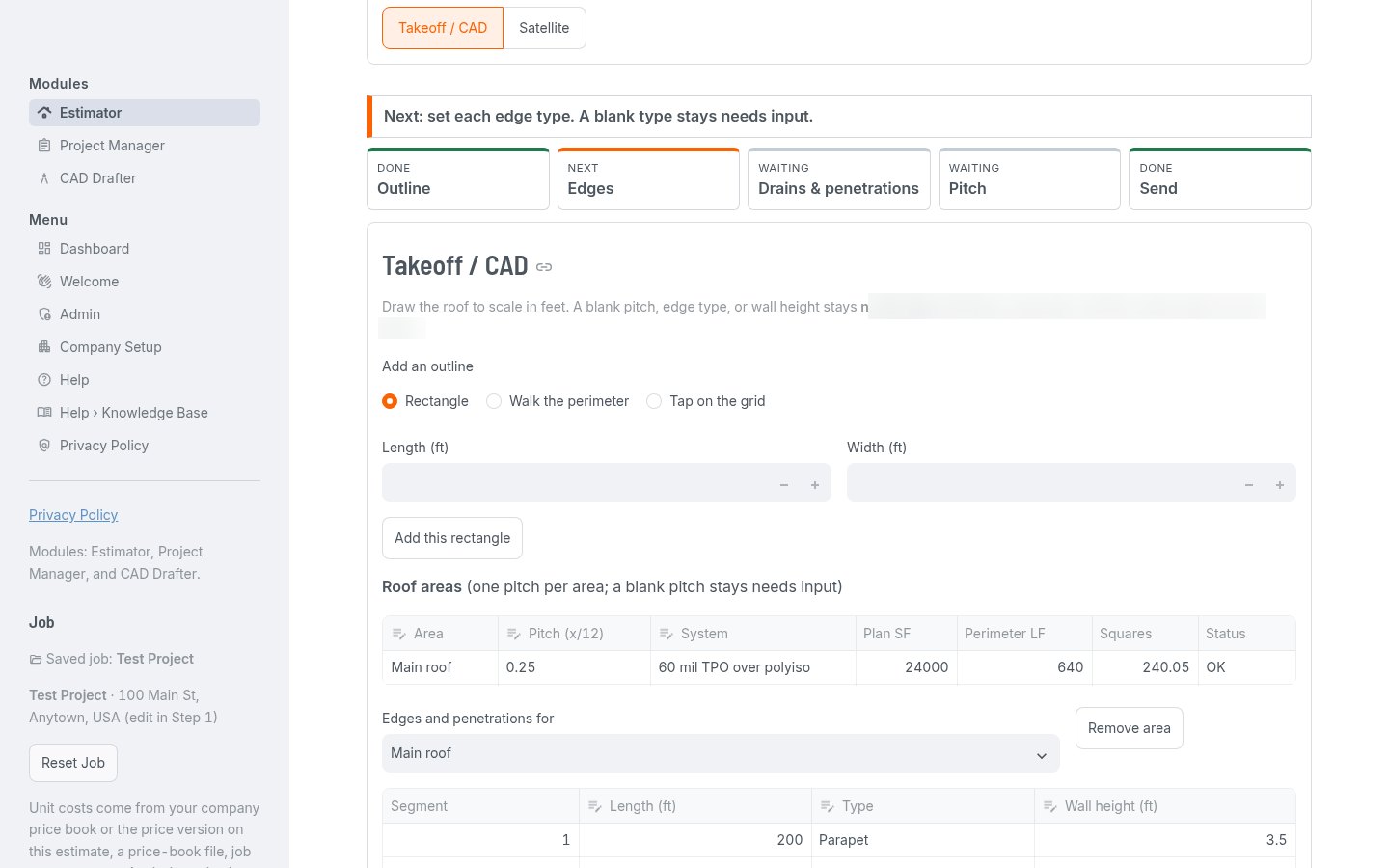Screen dimensions: 1389x868
Task: Open the Pitch step tab
Action: 1029,178
